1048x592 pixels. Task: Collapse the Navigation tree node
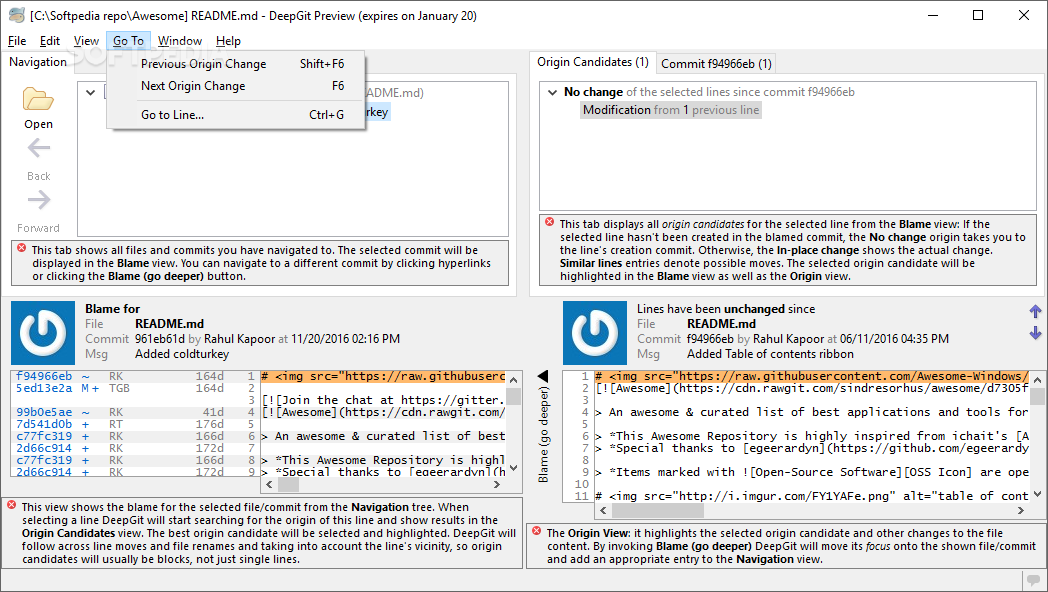pos(90,92)
